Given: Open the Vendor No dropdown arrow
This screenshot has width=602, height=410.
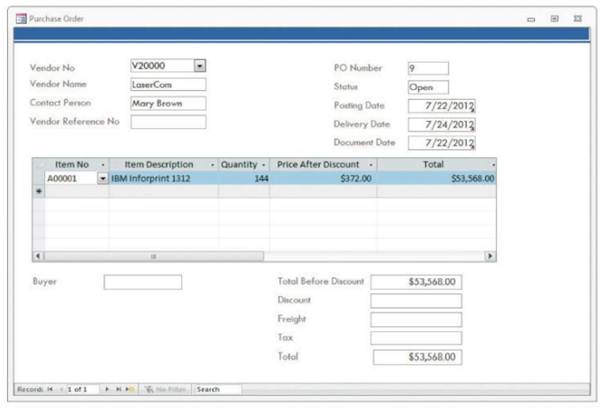Looking at the screenshot, I should click(200, 66).
